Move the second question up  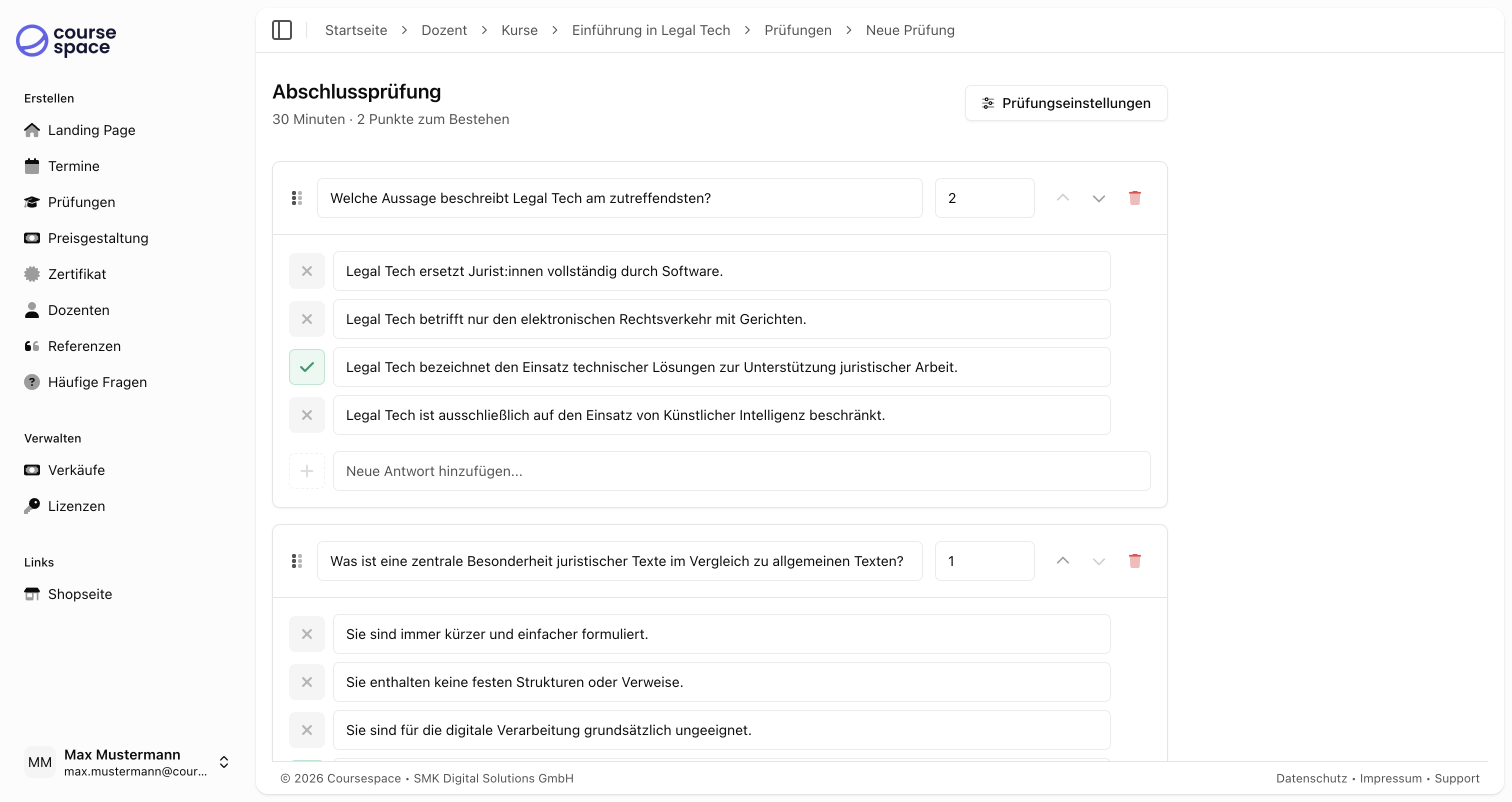point(1062,560)
